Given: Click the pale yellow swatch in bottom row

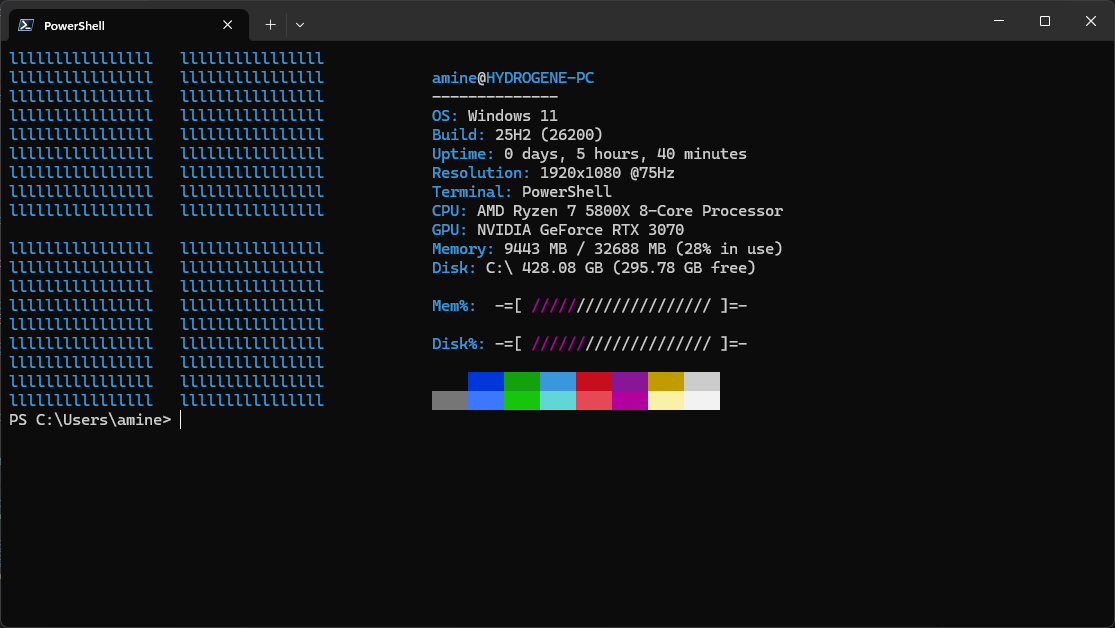Looking at the screenshot, I should [666, 400].
